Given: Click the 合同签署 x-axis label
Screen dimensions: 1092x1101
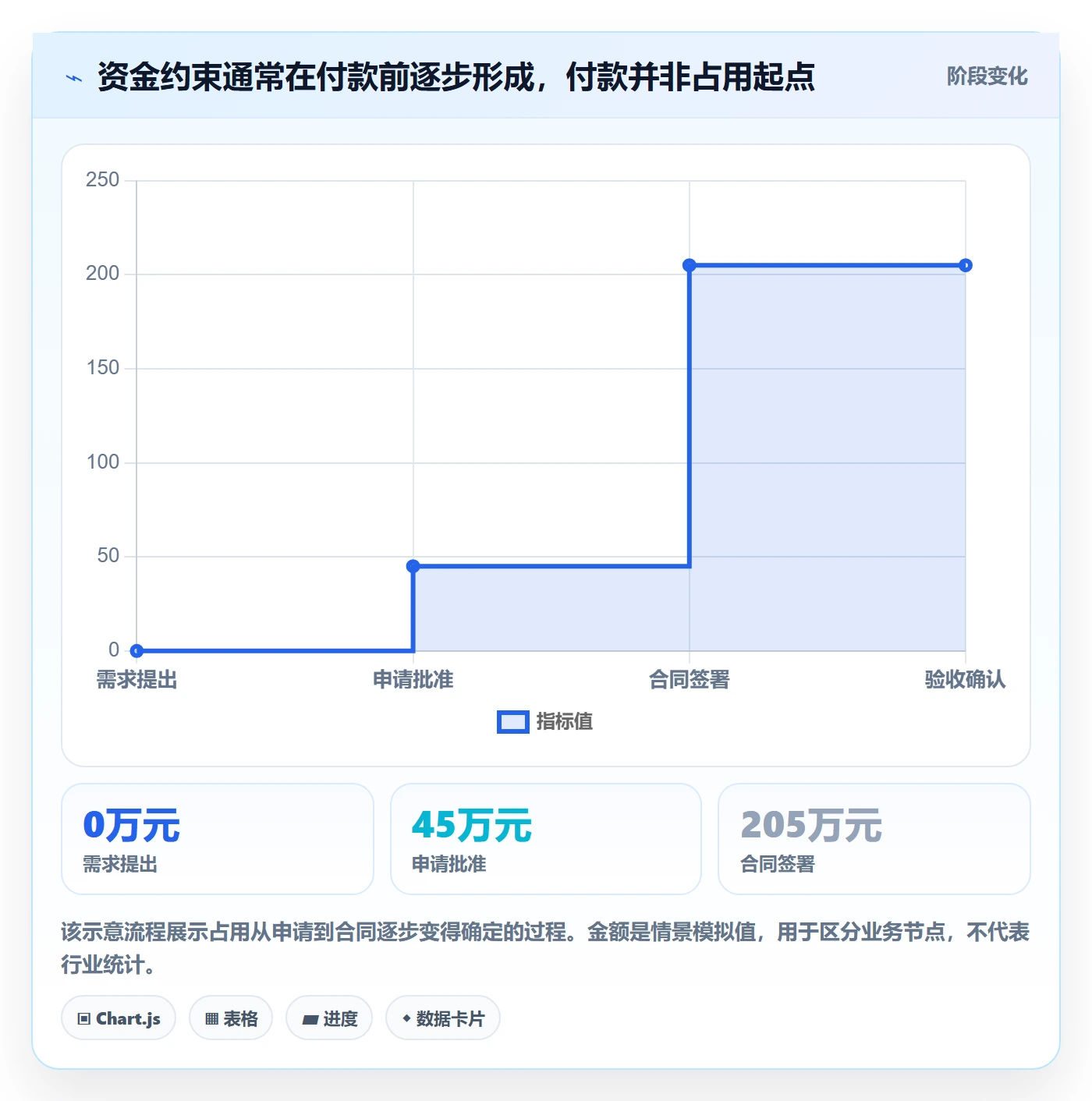Looking at the screenshot, I should 690,680.
